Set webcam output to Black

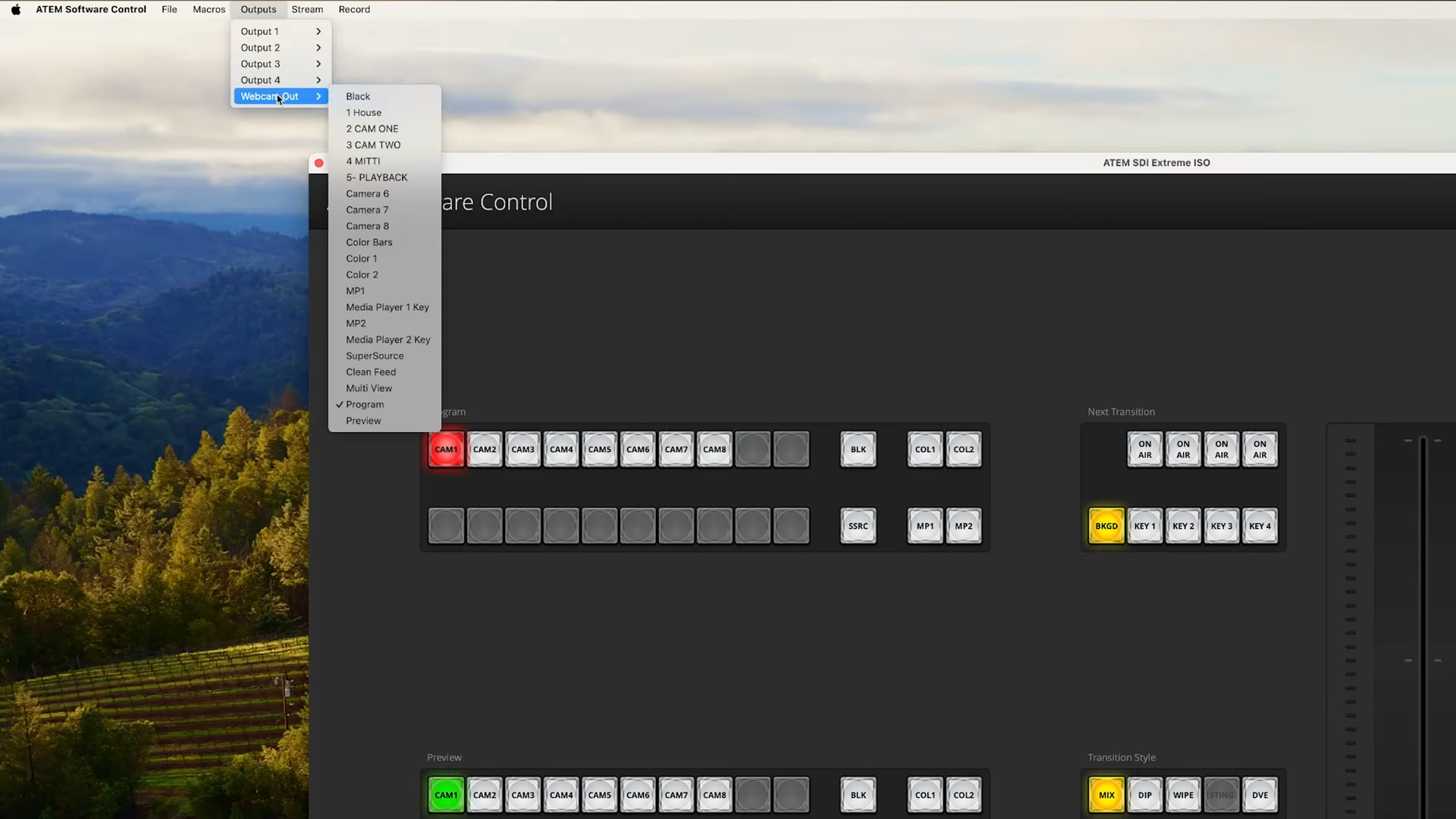click(384, 96)
